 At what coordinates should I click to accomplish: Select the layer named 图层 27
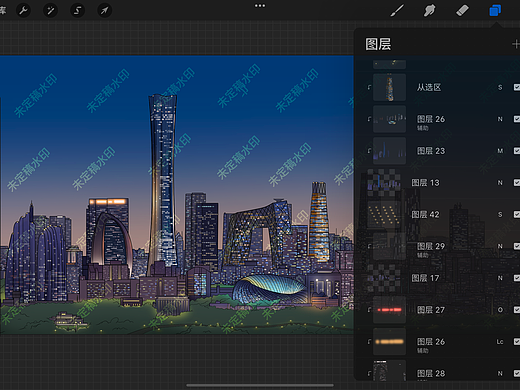(x=431, y=310)
